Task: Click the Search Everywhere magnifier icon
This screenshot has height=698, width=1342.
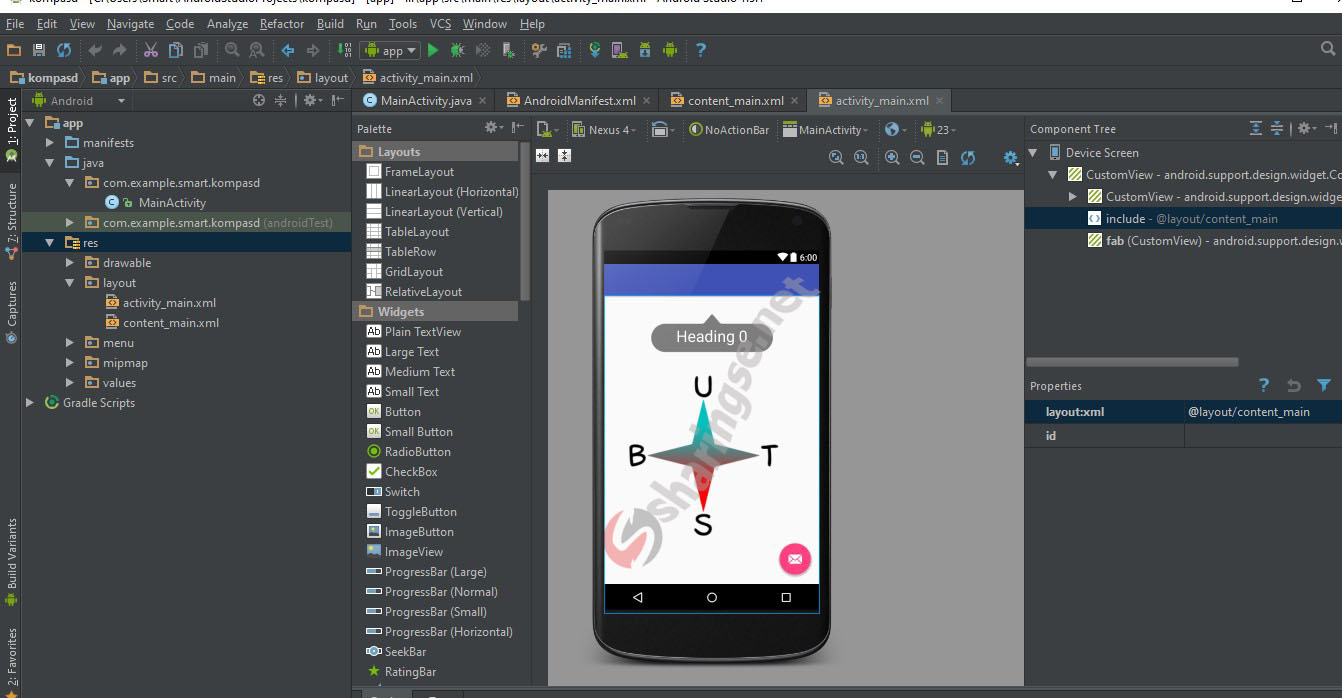Action: (1328, 49)
